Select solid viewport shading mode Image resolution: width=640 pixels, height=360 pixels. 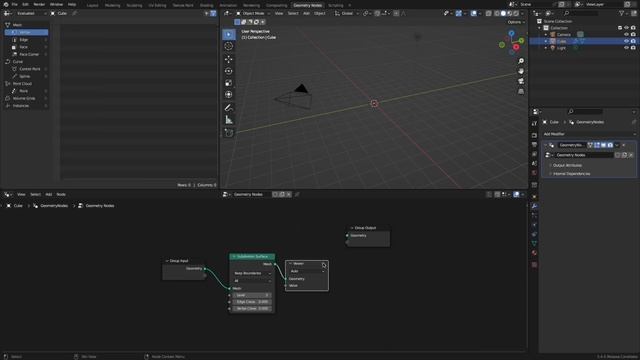tap(503, 13)
